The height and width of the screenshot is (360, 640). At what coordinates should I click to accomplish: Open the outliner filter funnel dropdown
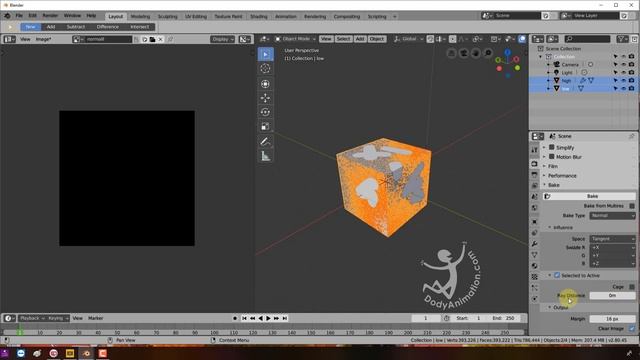tap(622, 39)
